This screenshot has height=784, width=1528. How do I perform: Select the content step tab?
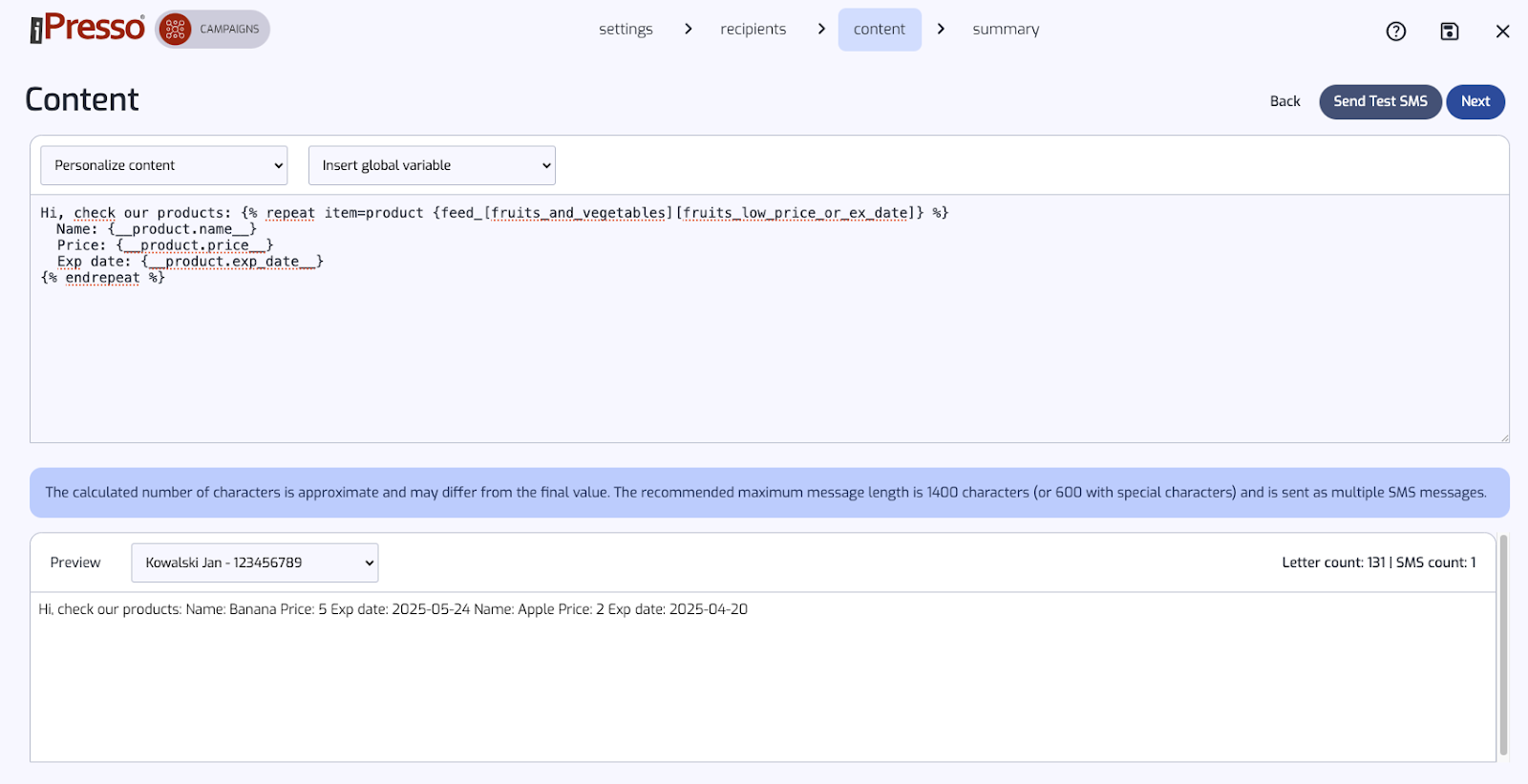879,30
